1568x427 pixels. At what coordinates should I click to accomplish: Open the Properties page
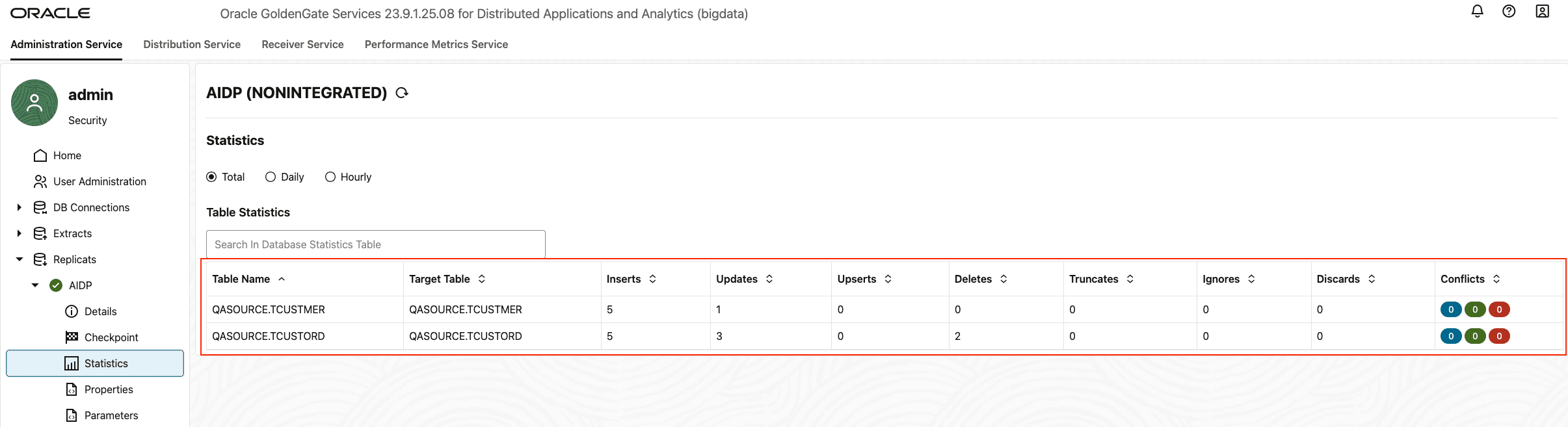pos(109,389)
